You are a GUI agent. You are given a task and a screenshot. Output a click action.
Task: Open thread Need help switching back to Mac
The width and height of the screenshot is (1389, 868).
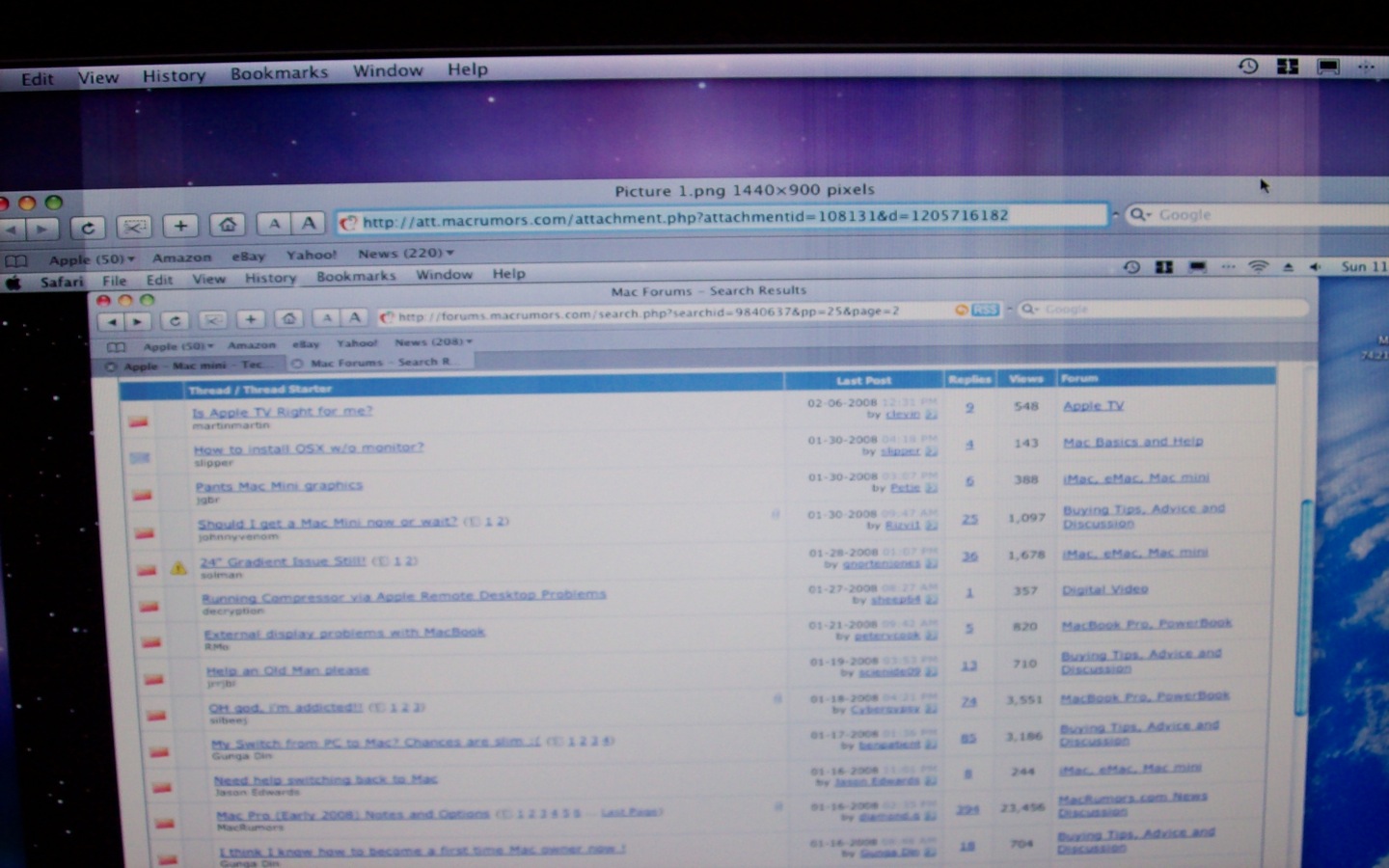[326, 779]
